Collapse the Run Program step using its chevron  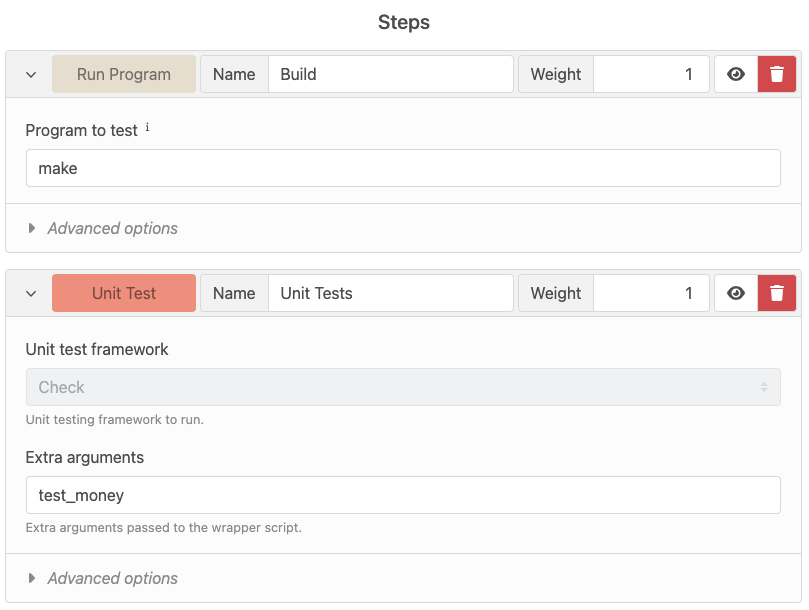pos(31,75)
